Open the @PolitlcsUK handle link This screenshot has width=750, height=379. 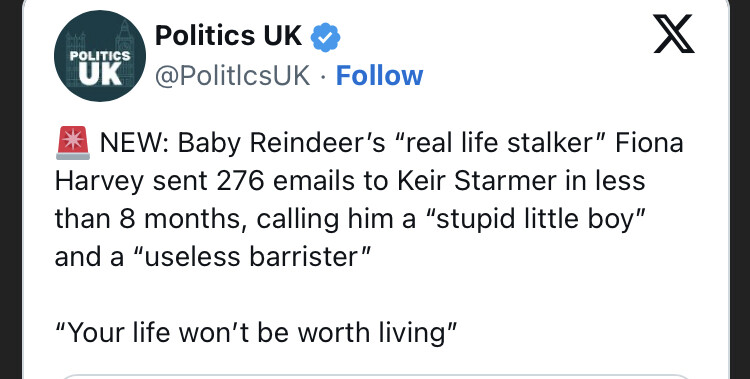click(x=233, y=76)
